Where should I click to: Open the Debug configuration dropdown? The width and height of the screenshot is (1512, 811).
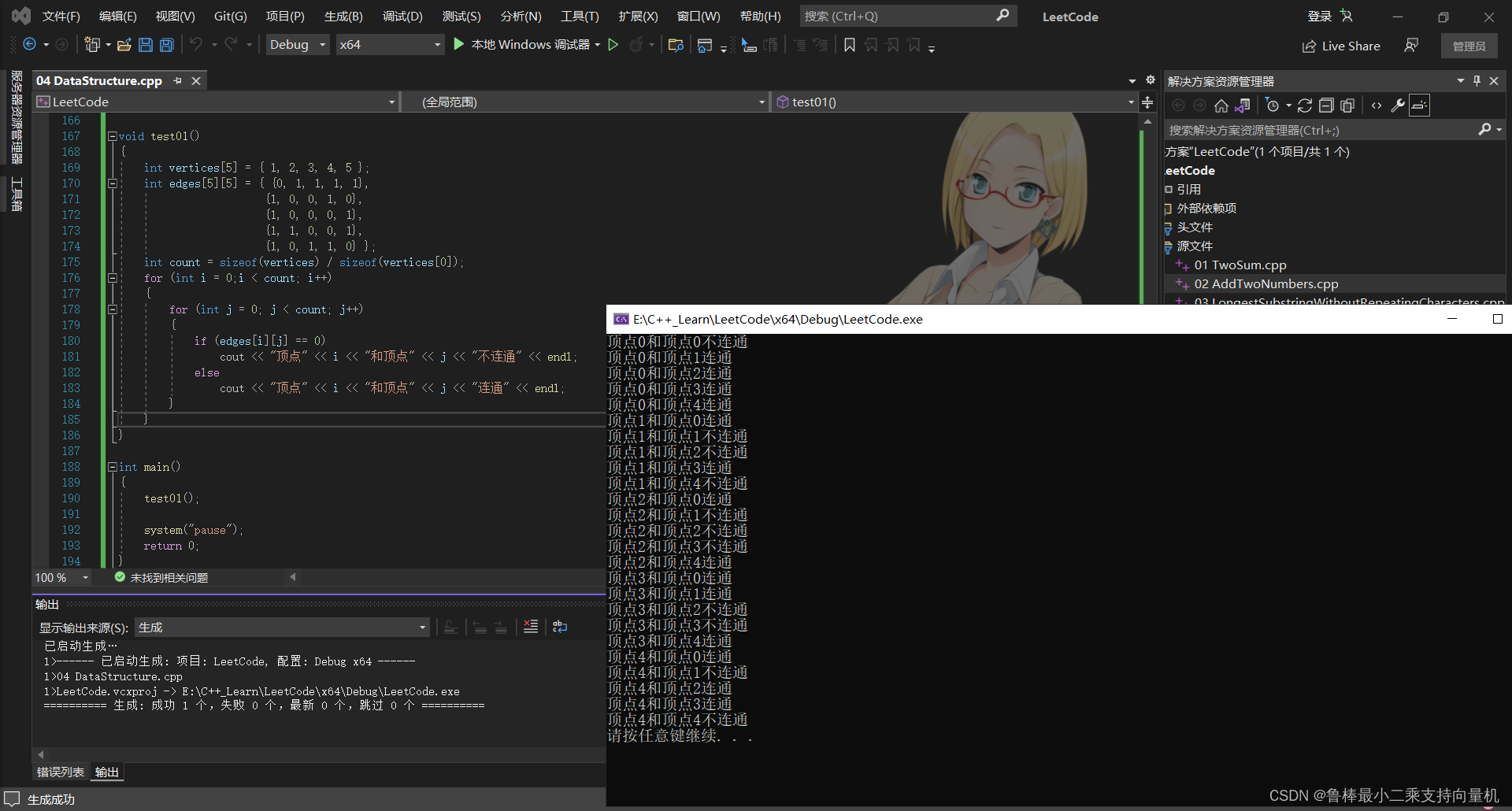tap(298, 45)
